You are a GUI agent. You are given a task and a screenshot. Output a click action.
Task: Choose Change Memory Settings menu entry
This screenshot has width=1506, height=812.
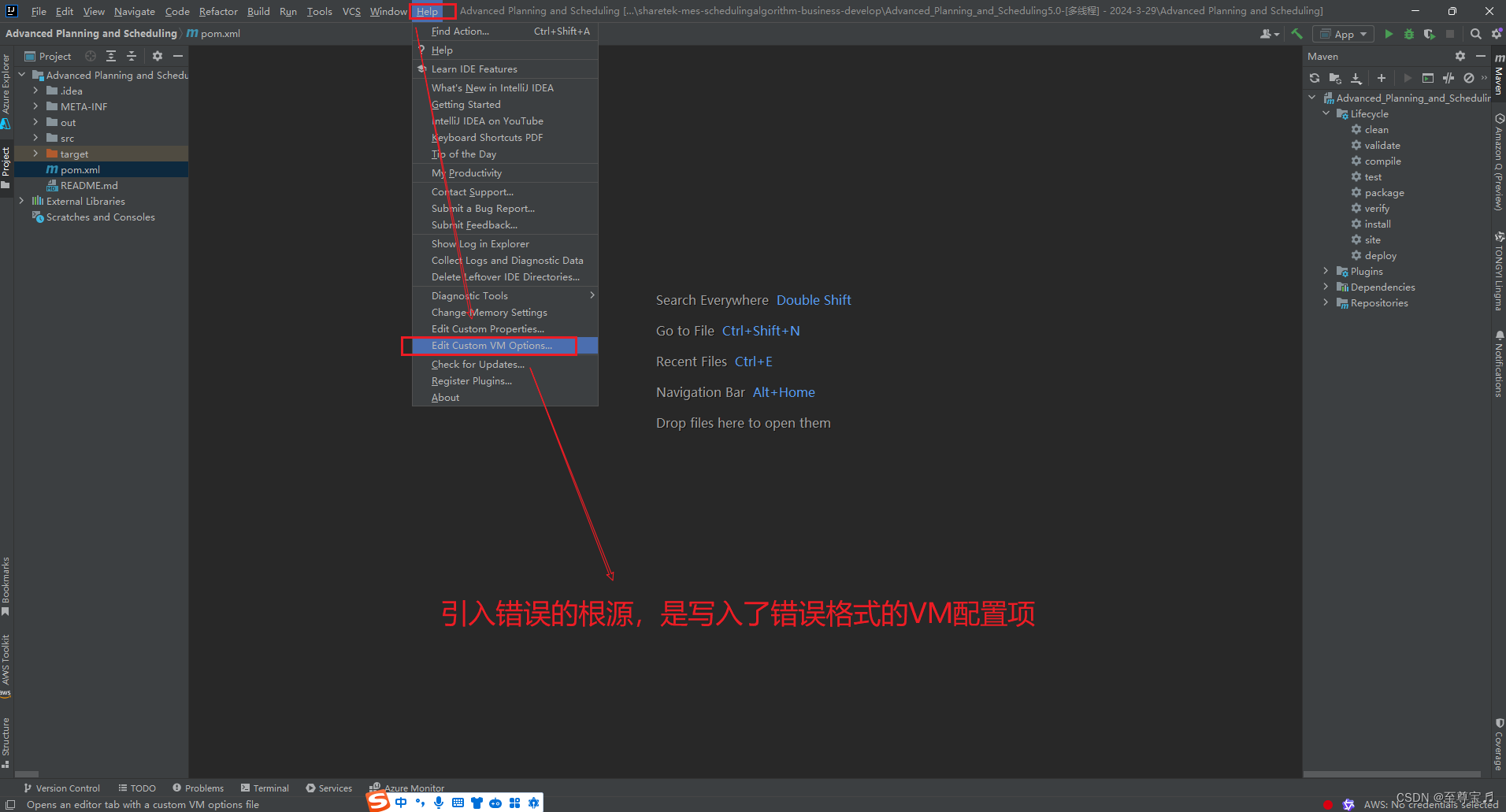click(x=505, y=313)
